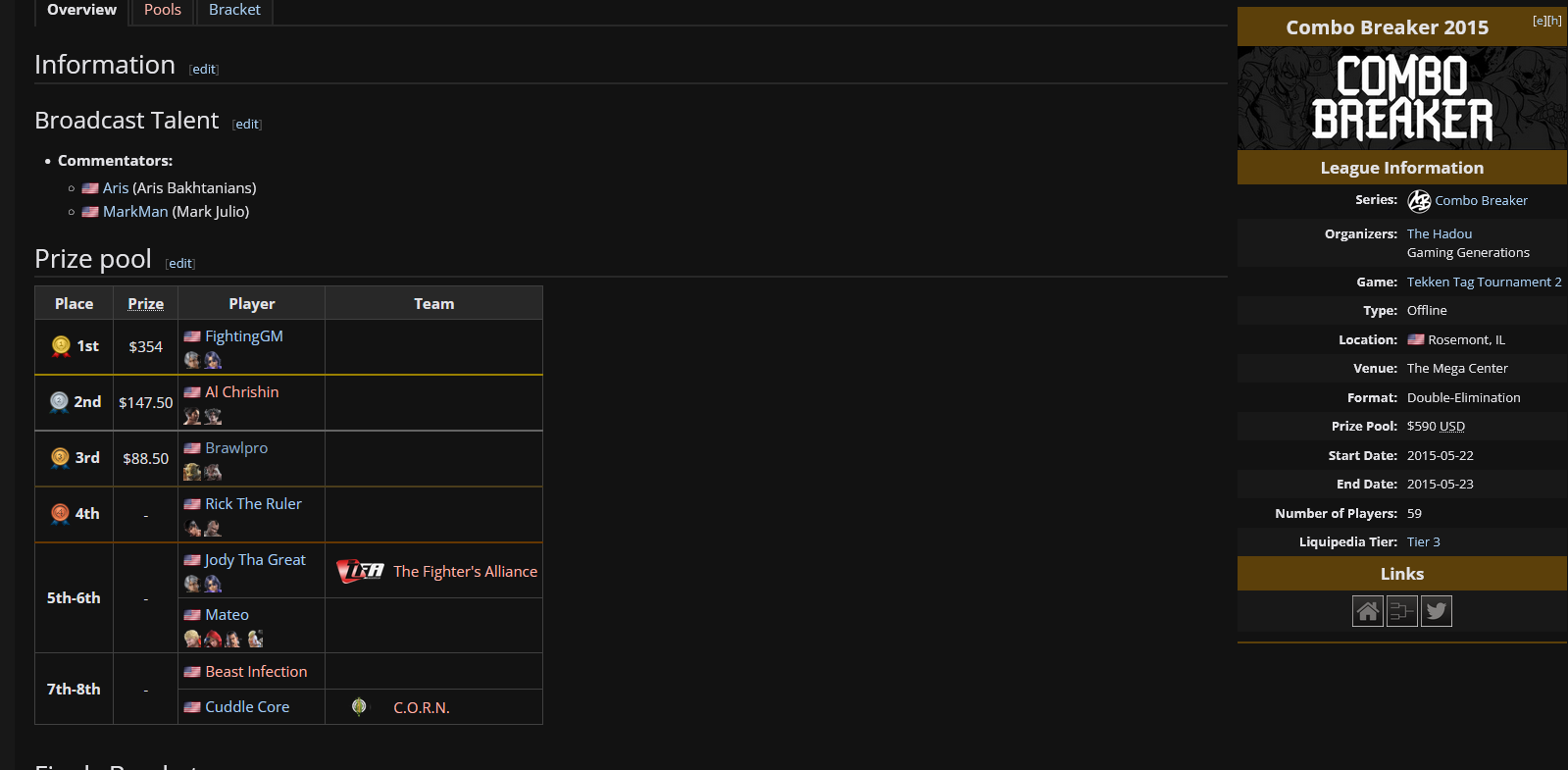Click the 4th place medal icon
Viewport: 1568px width, 770px height.
(x=60, y=514)
